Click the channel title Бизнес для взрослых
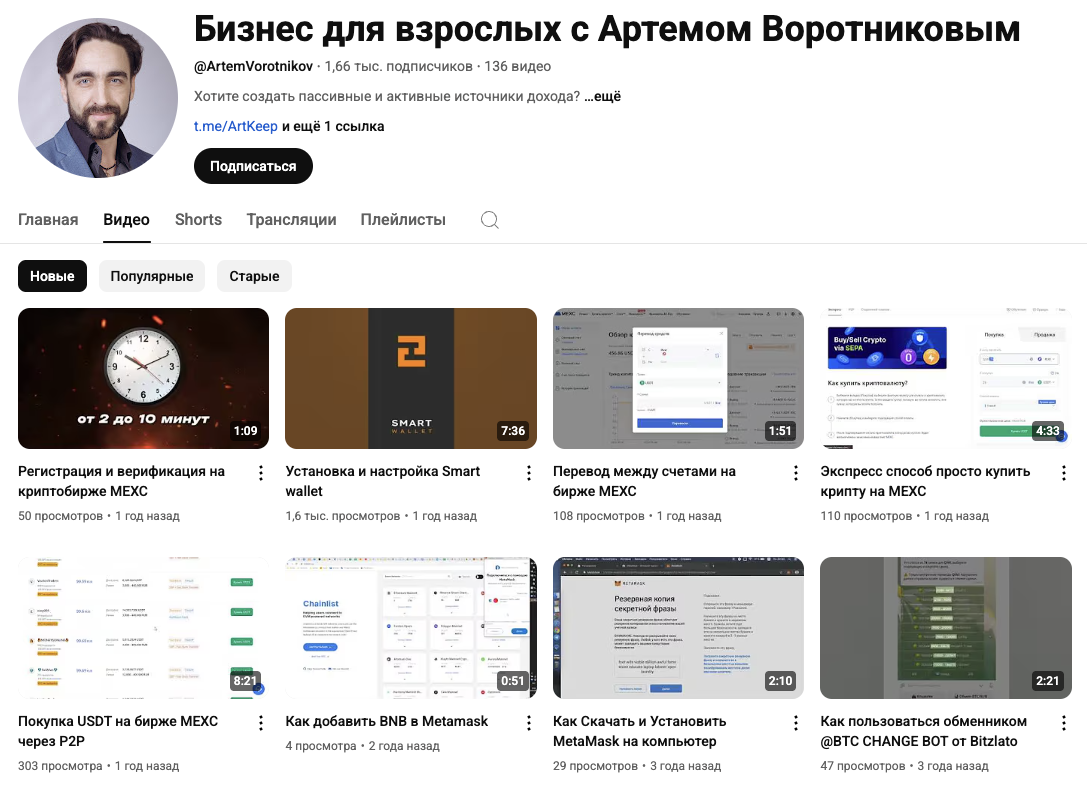 click(607, 29)
